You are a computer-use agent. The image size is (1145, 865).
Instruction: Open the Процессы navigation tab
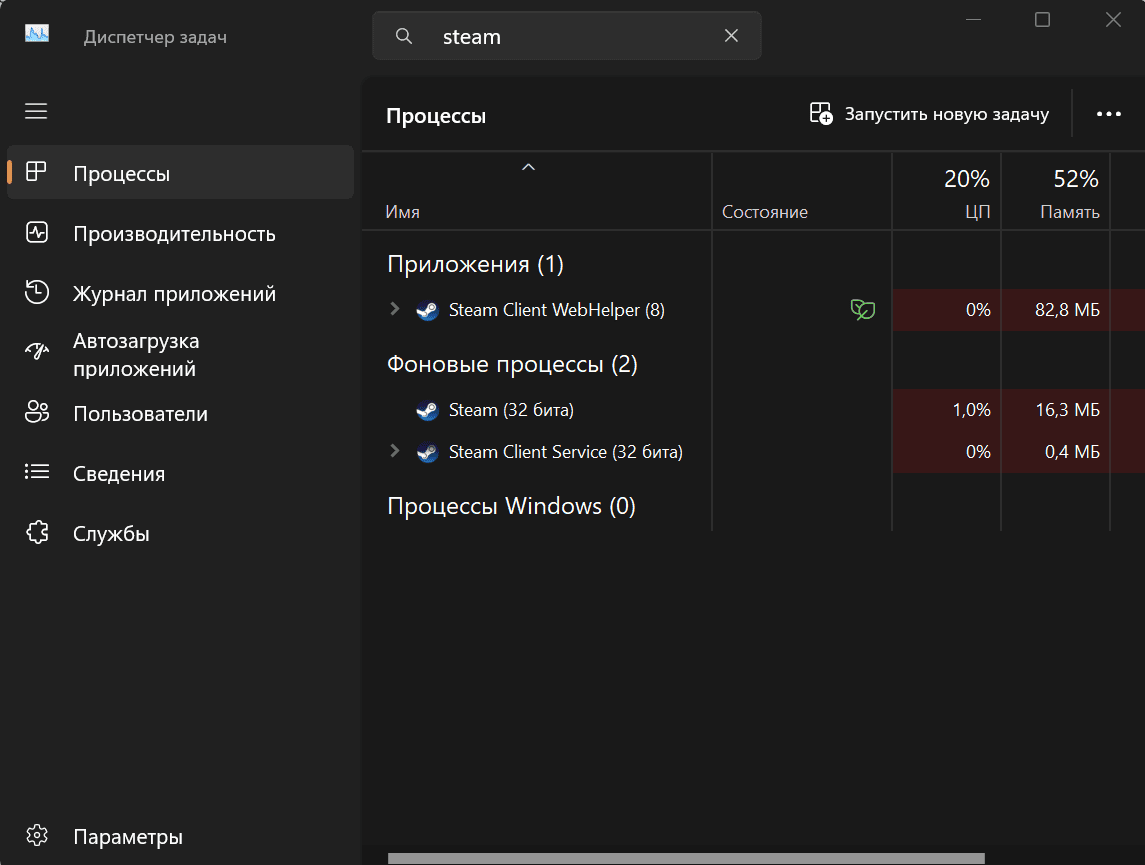click(x=180, y=173)
